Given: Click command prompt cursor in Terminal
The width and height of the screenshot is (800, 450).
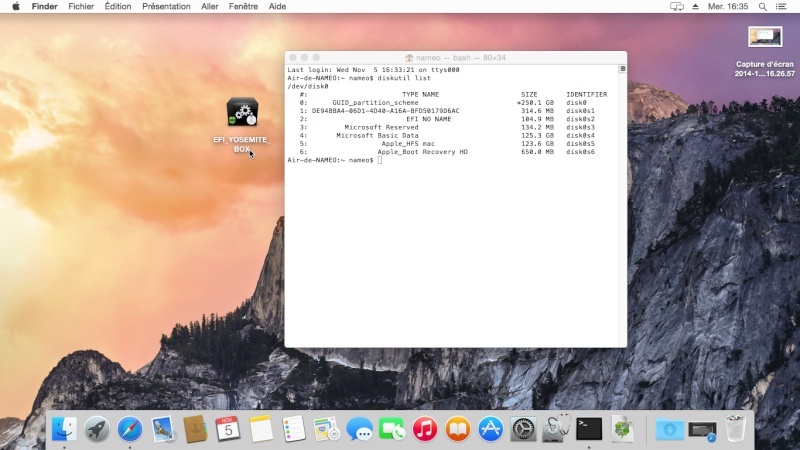Looking at the screenshot, I should [380, 160].
